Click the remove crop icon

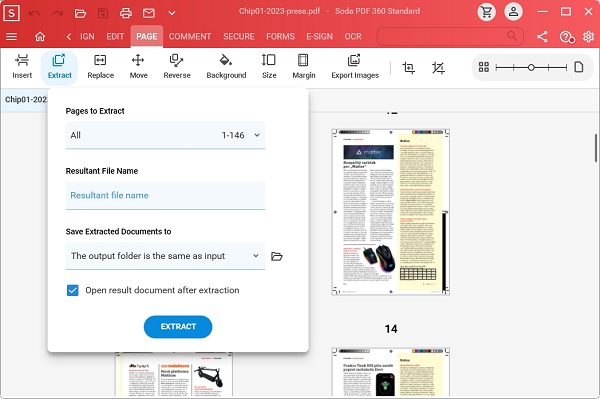coord(438,68)
